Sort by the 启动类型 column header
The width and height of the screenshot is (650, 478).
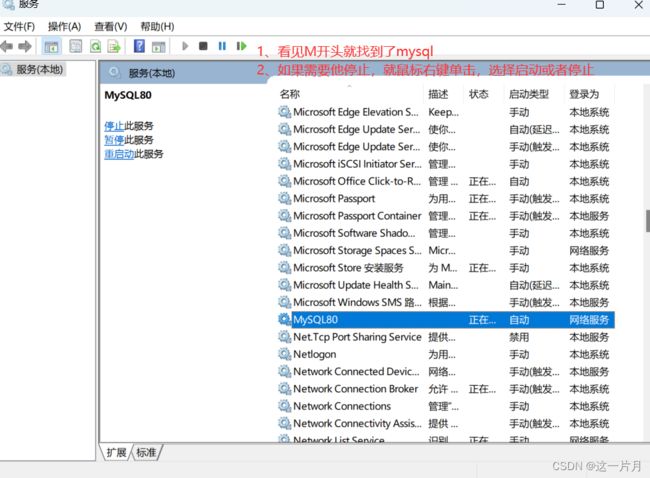coord(534,94)
